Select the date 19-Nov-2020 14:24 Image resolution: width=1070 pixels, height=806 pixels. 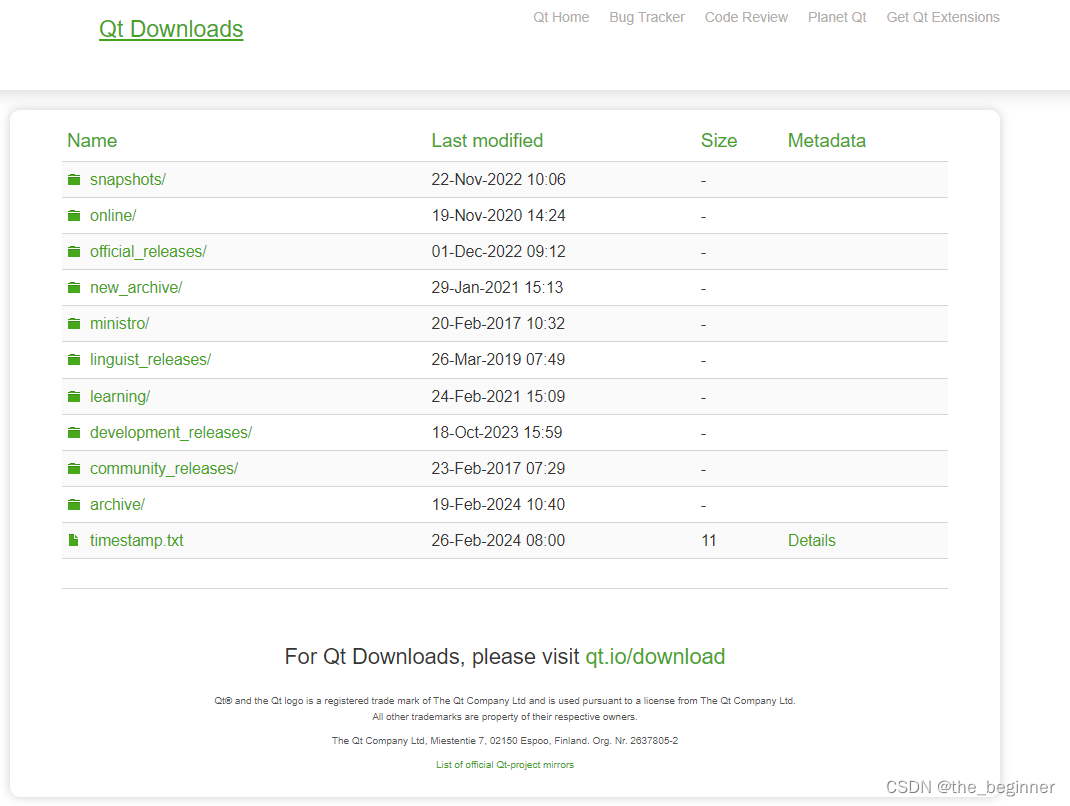(x=498, y=216)
